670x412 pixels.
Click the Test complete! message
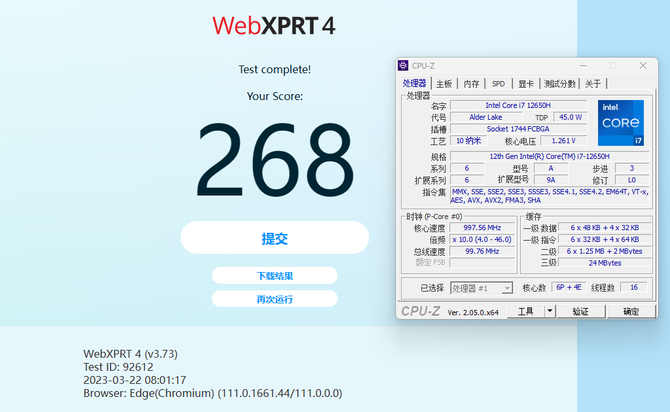275,69
